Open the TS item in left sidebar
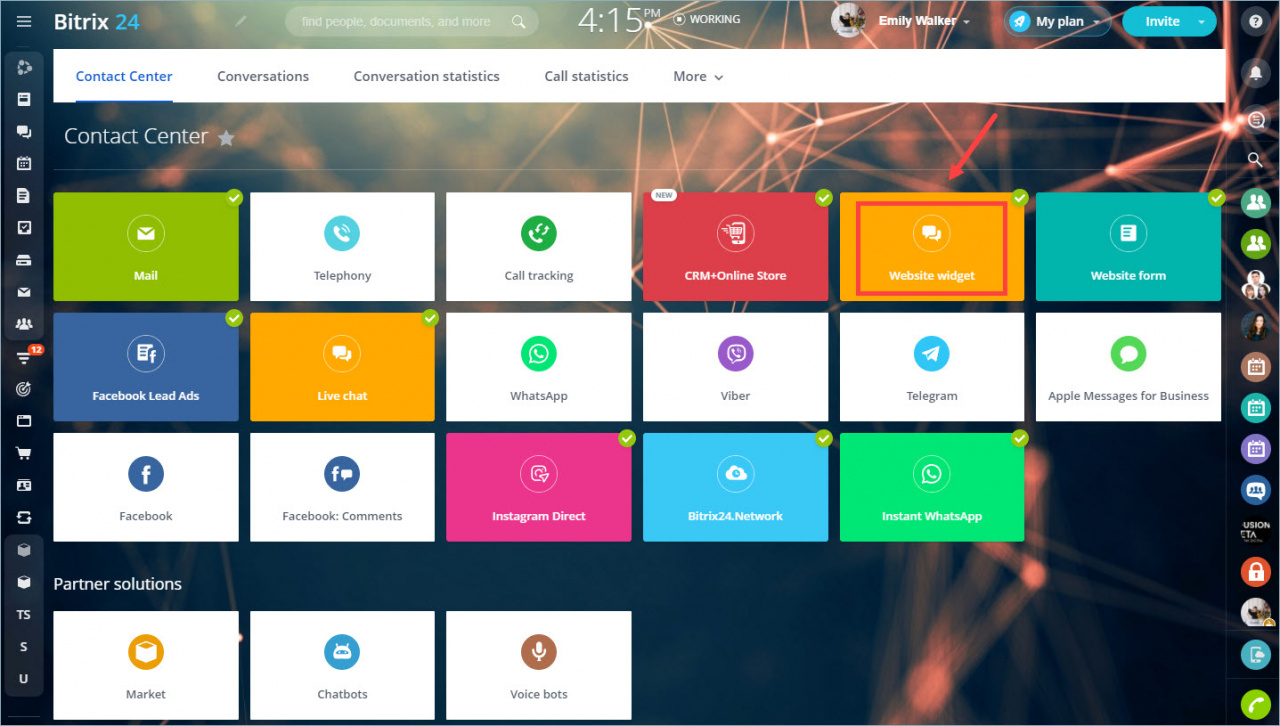Image resolution: width=1280 pixels, height=726 pixels. 24,615
